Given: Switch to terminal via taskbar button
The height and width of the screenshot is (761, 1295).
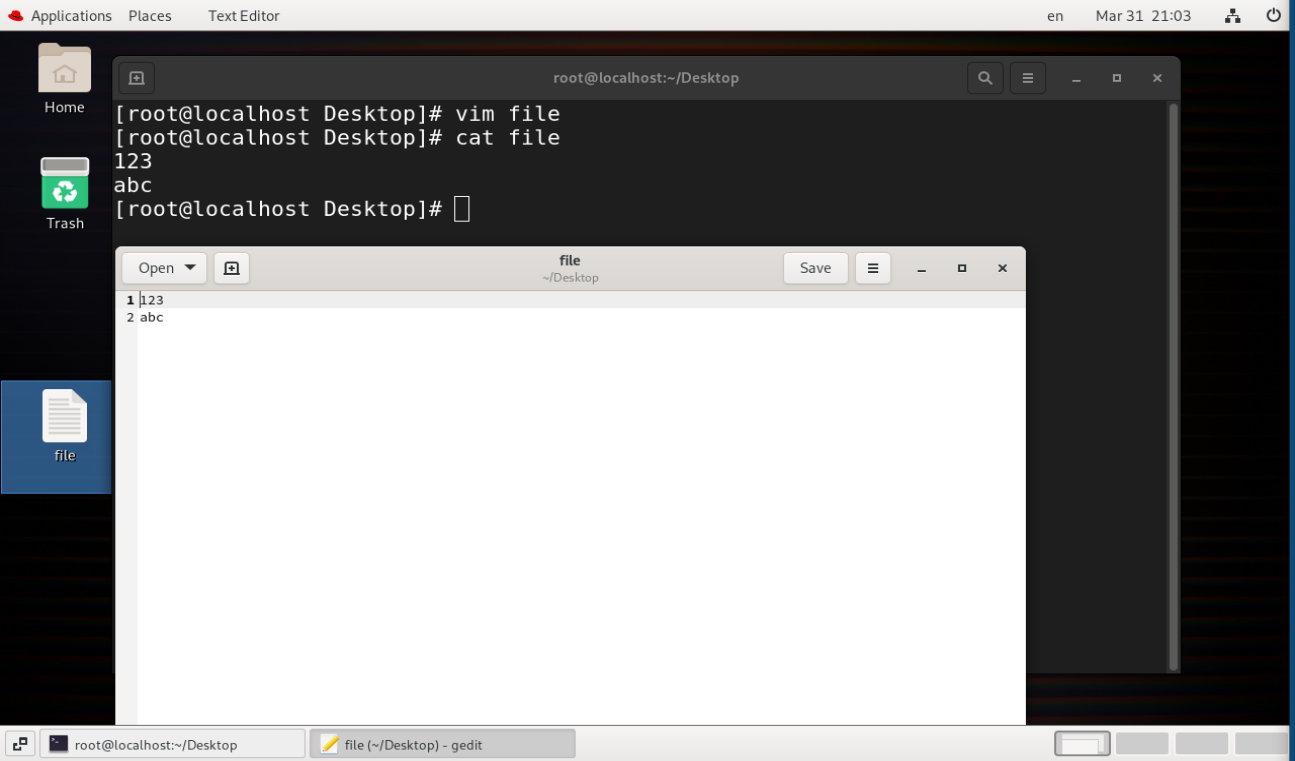Looking at the screenshot, I should click(172, 744).
